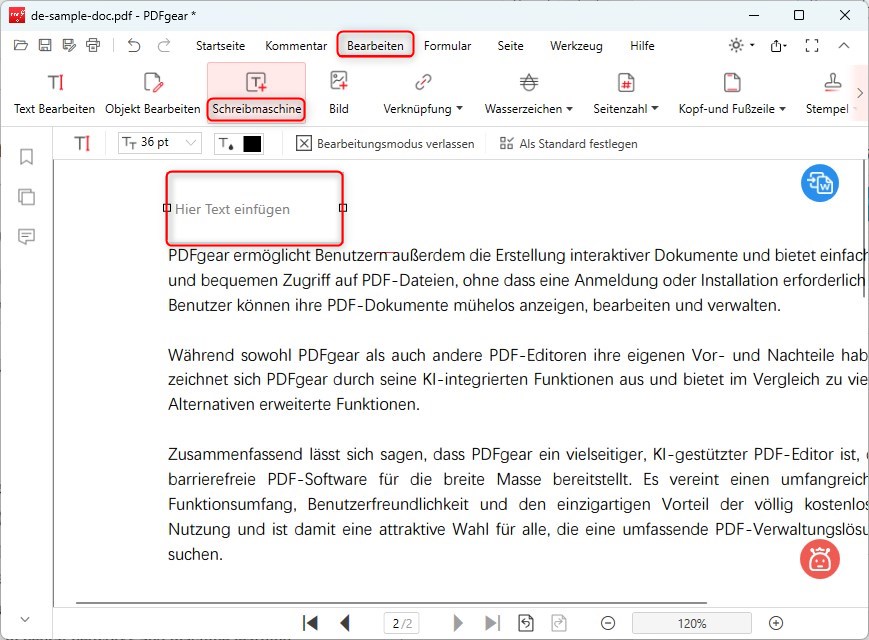Image resolution: width=869 pixels, height=640 pixels.
Task: Click the blue Convert to Word floating button
Action: (820, 183)
